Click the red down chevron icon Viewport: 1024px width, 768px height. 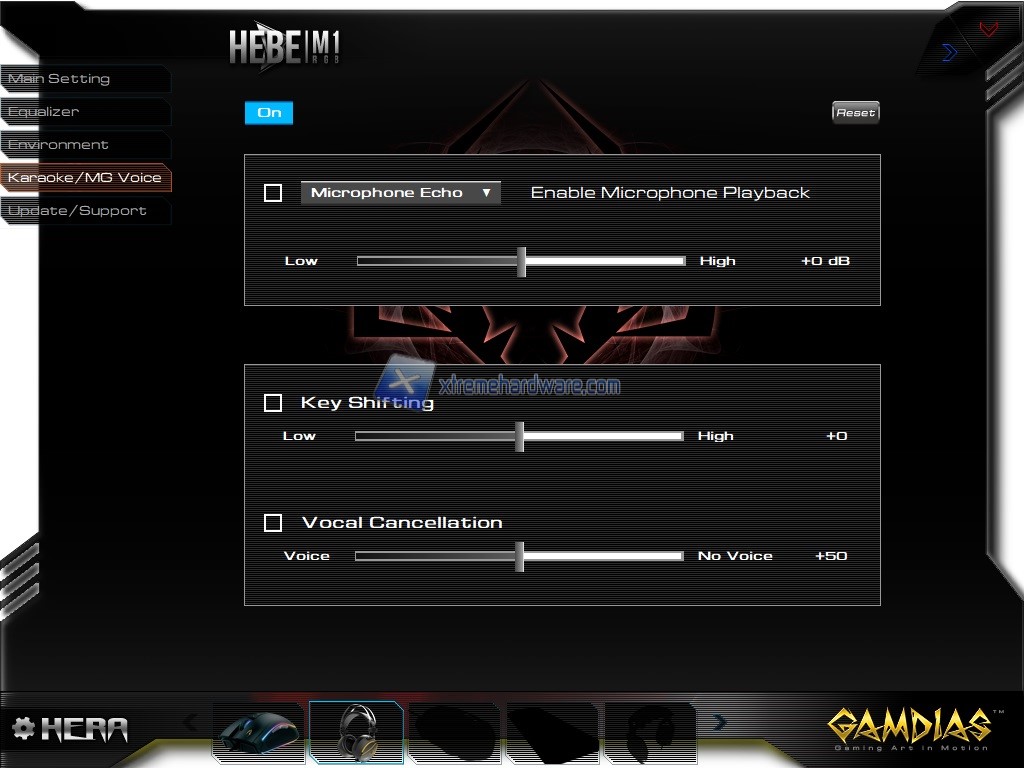988,29
